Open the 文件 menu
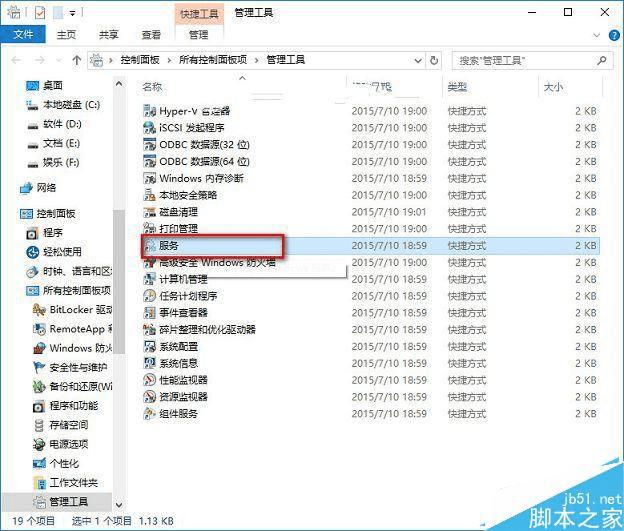The height and width of the screenshot is (531, 624). tap(23, 34)
